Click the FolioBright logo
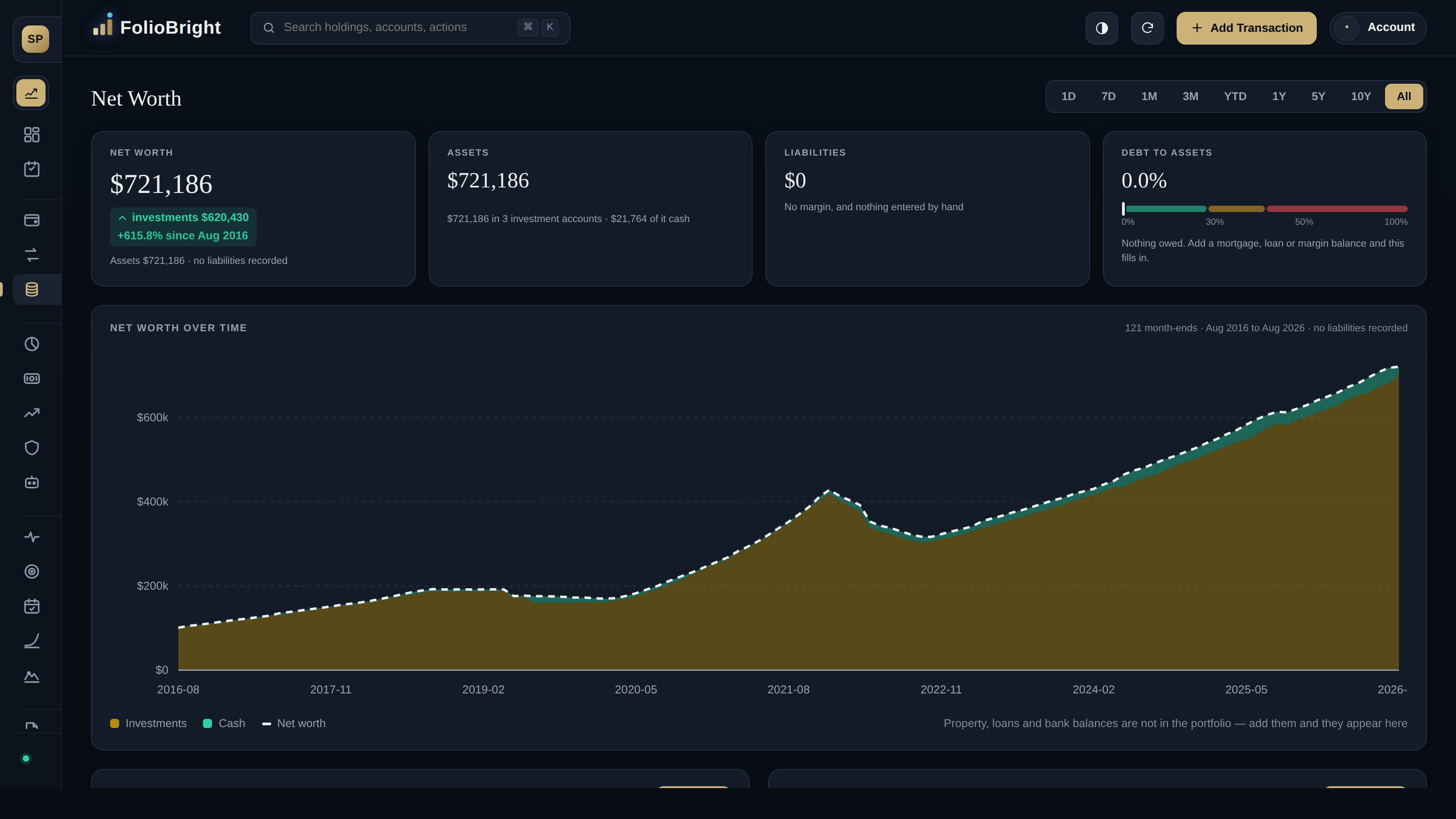Image resolution: width=1456 pixels, height=819 pixels. pyautogui.click(x=157, y=26)
